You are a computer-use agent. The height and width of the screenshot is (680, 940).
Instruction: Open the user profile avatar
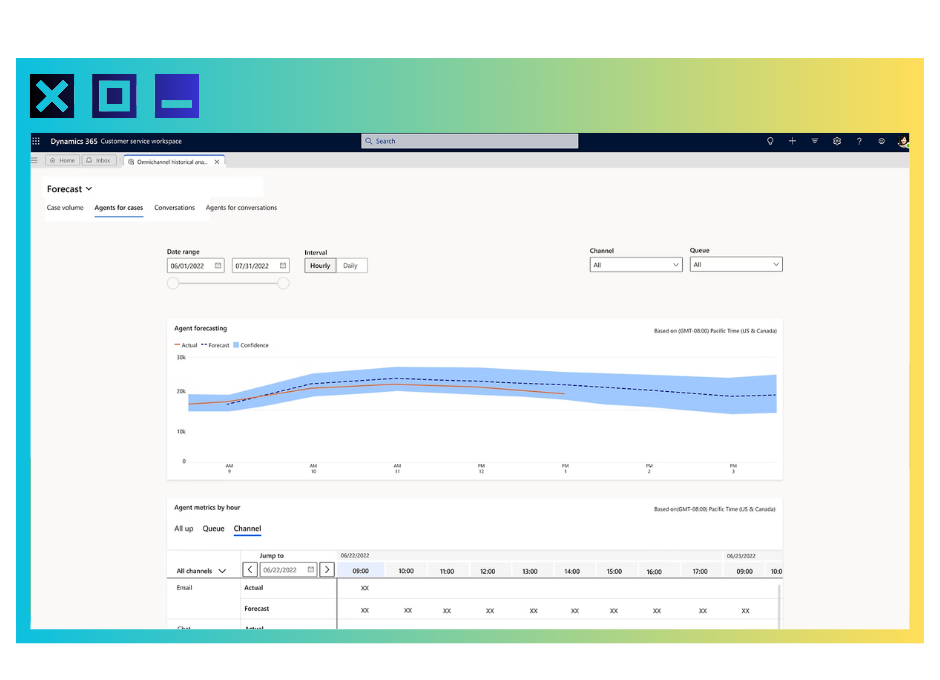(x=903, y=141)
